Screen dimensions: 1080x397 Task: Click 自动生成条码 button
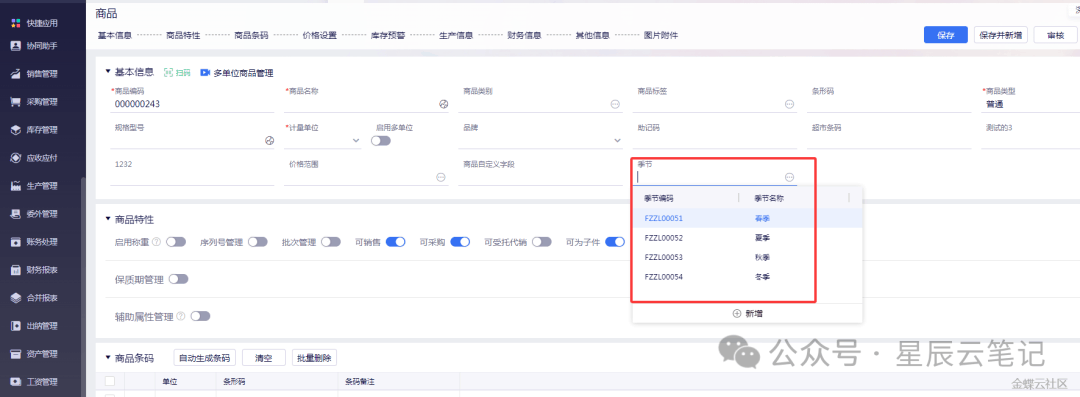(x=205, y=358)
